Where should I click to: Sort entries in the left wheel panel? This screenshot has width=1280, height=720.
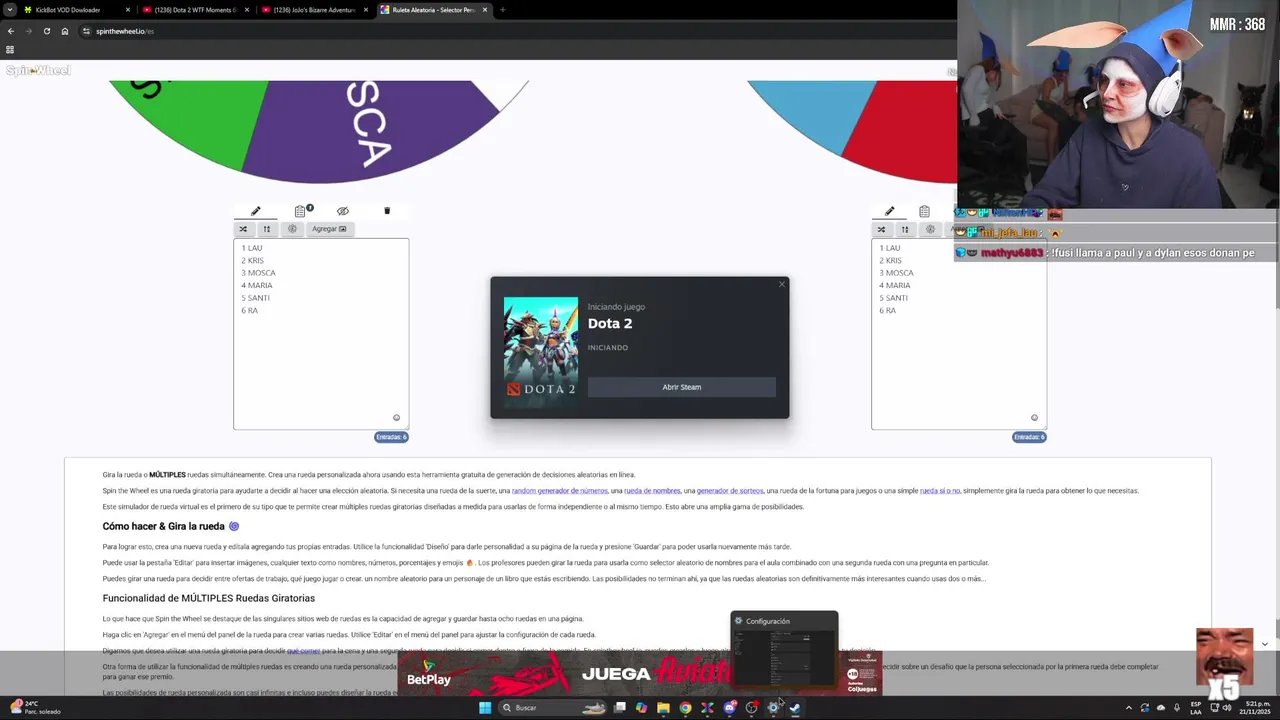tap(267, 229)
